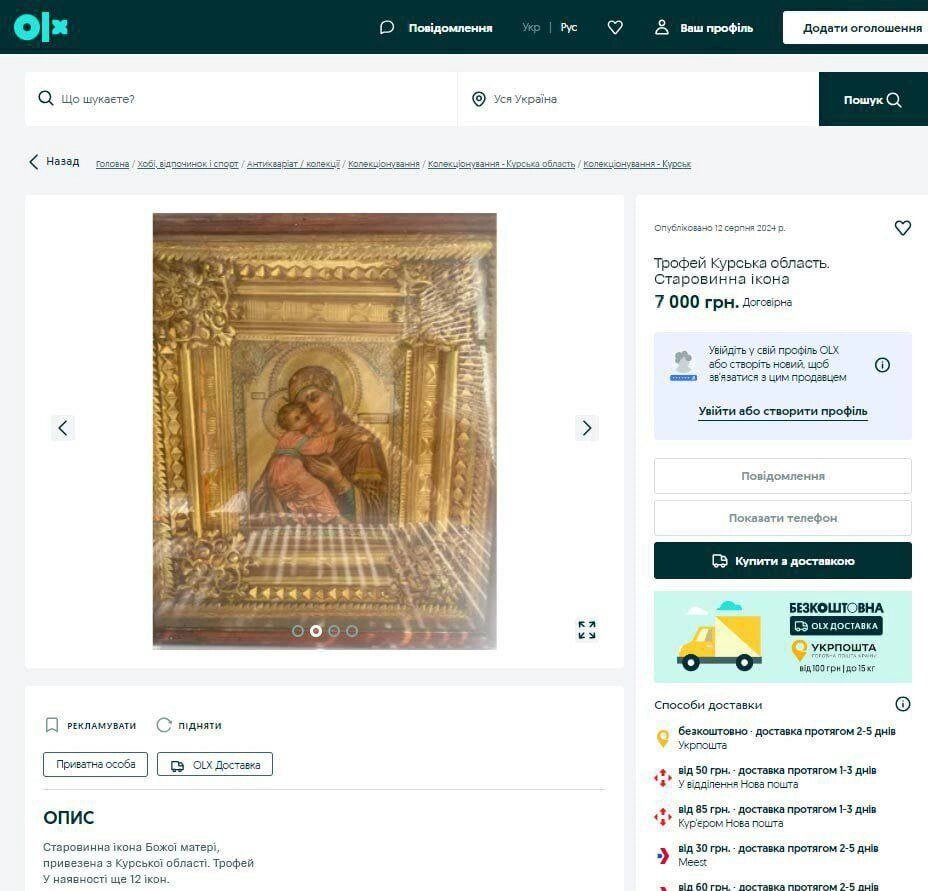Click the info icon in login box
This screenshot has width=928, height=891.
pyautogui.click(x=882, y=365)
